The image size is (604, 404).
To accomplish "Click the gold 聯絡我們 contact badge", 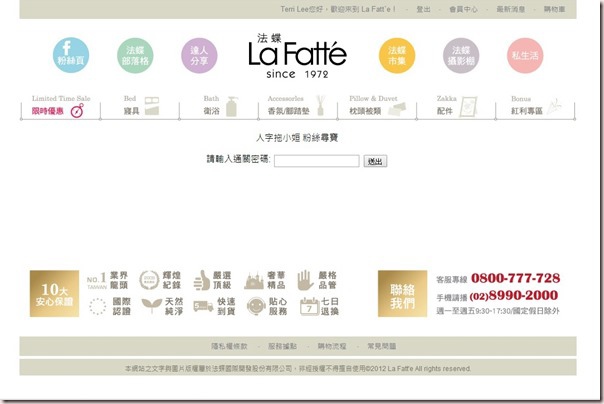I will click(x=402, y=293).
